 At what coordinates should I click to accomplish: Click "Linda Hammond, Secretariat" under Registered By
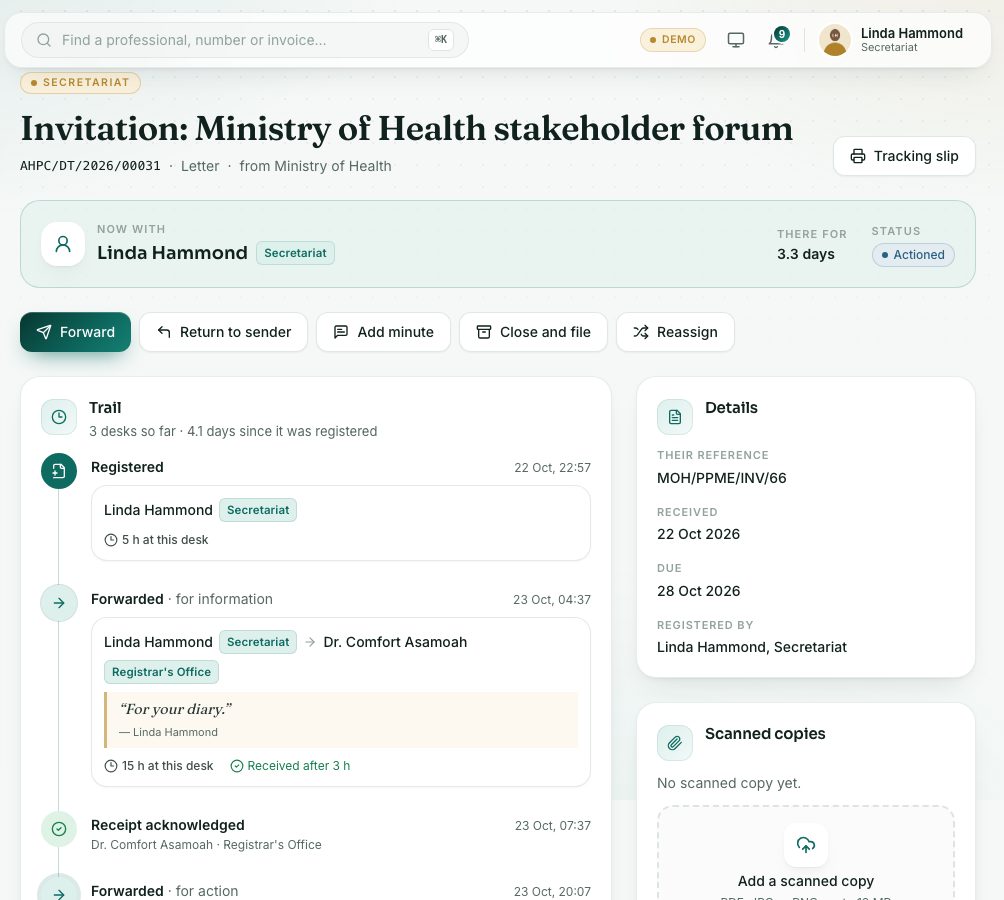tap(752, 647)
